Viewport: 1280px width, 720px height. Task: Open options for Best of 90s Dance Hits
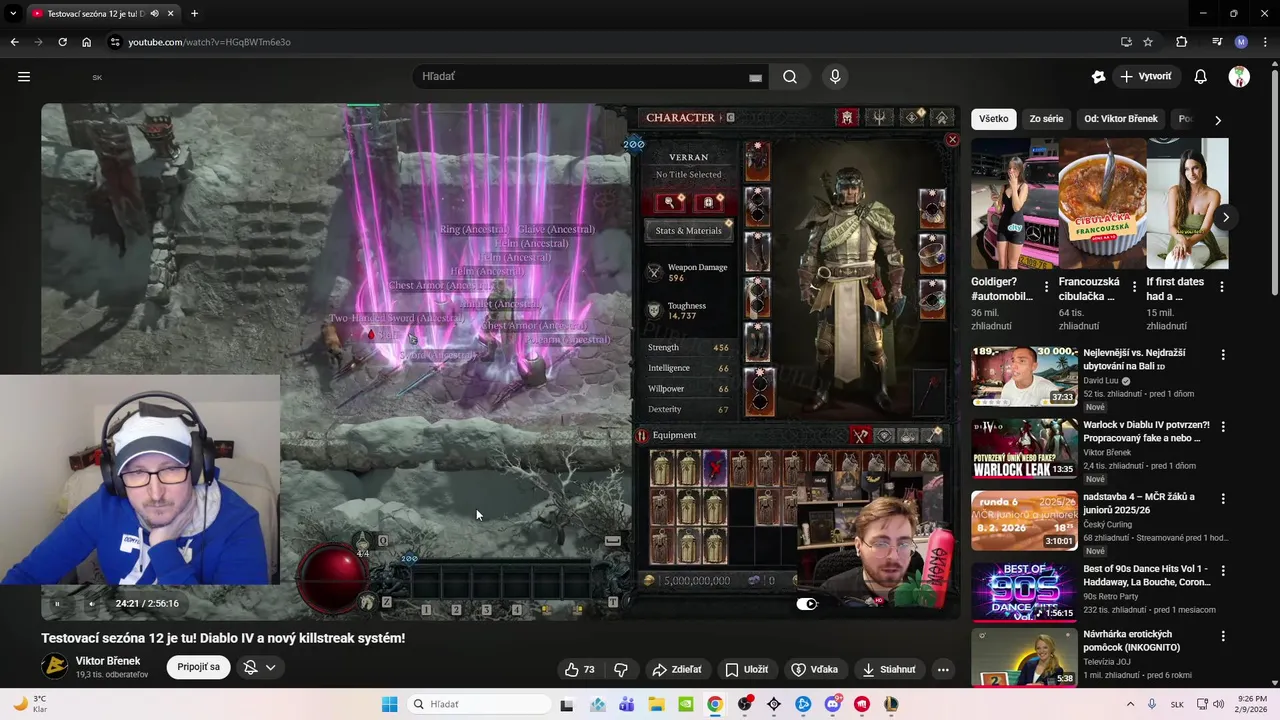point(1222,571)
